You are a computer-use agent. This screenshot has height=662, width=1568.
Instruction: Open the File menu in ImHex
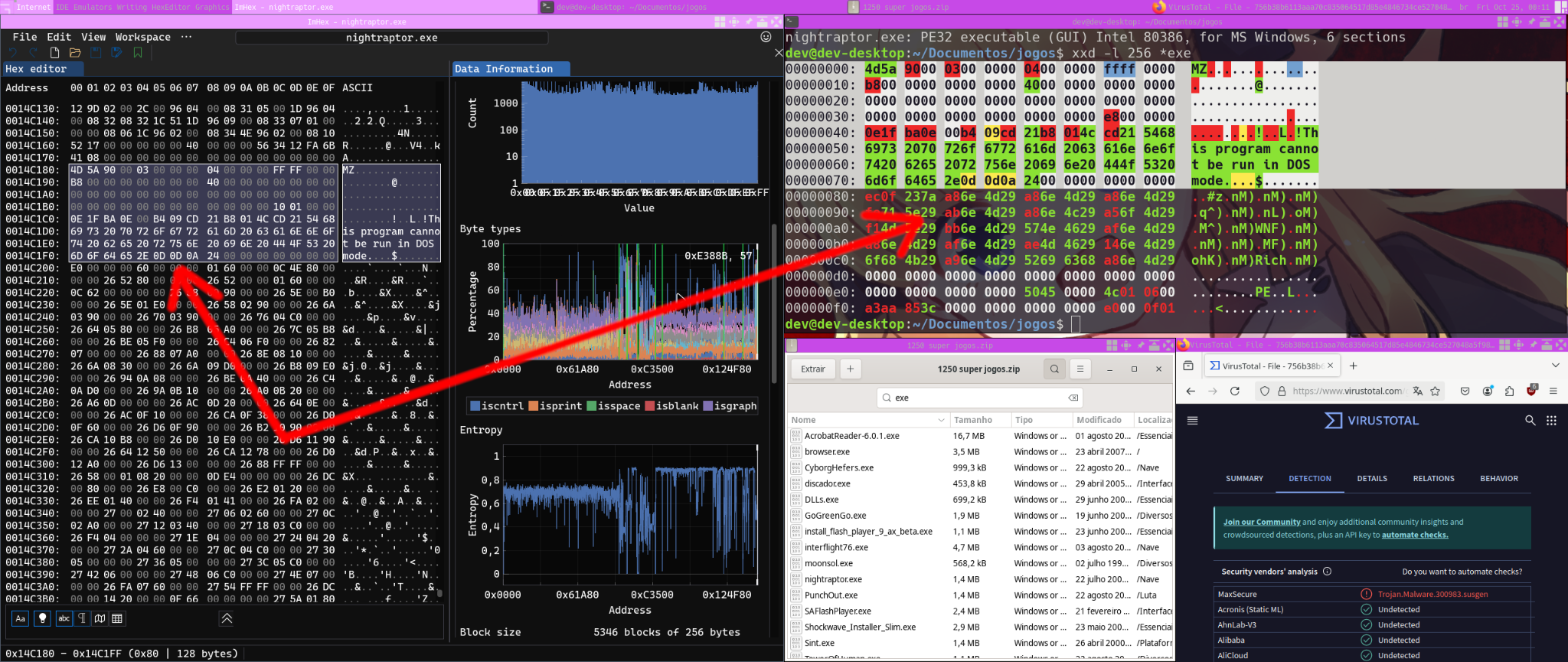[x=24, y=37]
